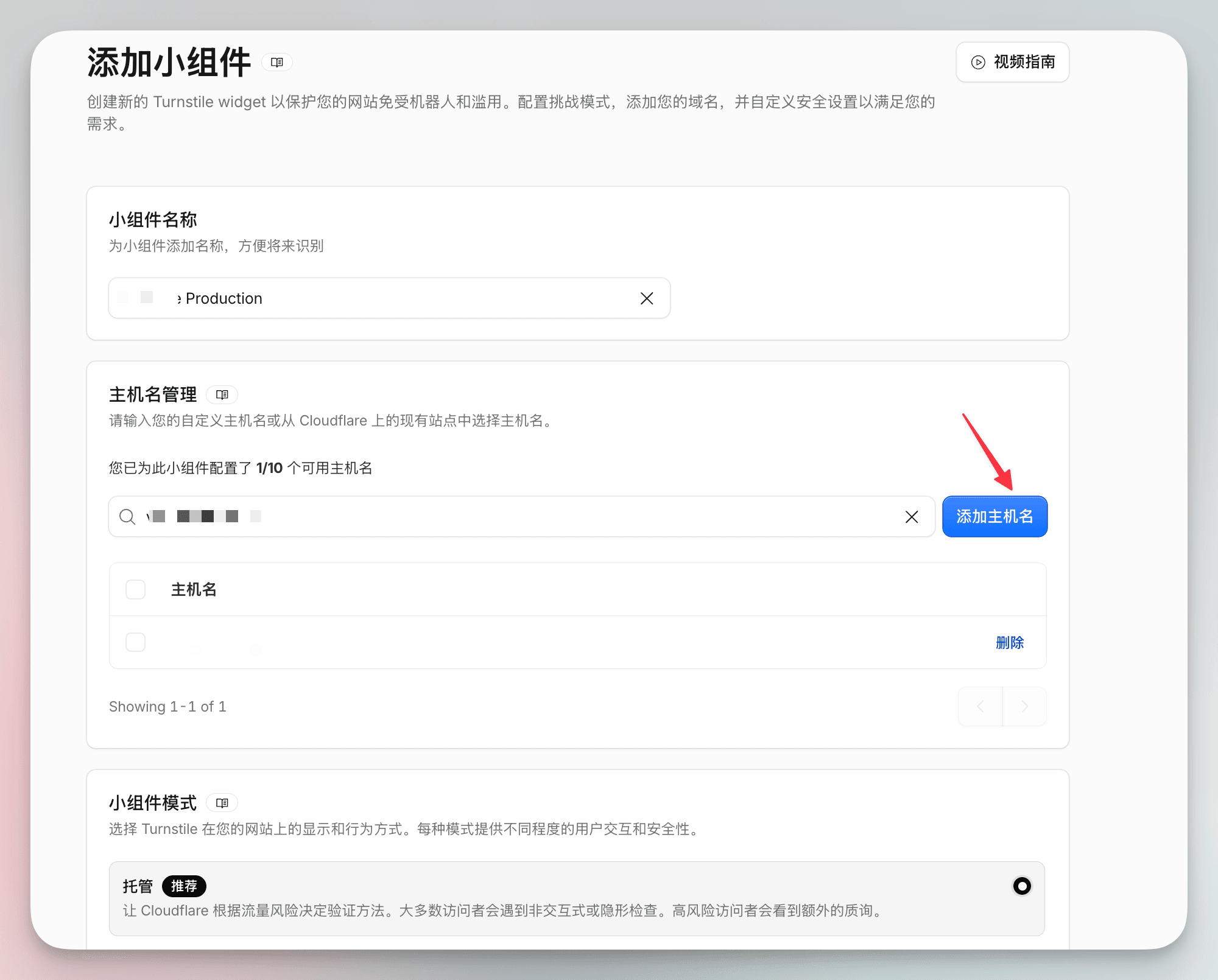Click the hostname search input field
1218x980 pixels.
click(522, 517)
